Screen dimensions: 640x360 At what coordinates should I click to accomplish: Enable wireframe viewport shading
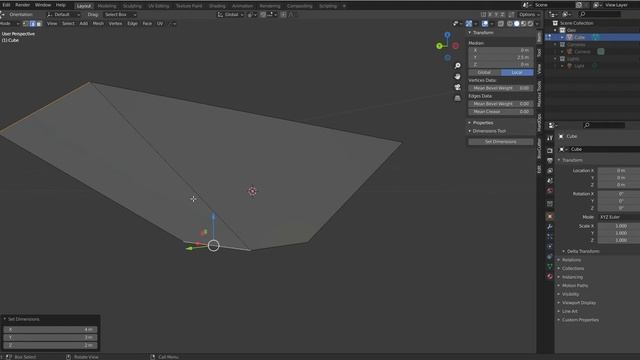510,24
